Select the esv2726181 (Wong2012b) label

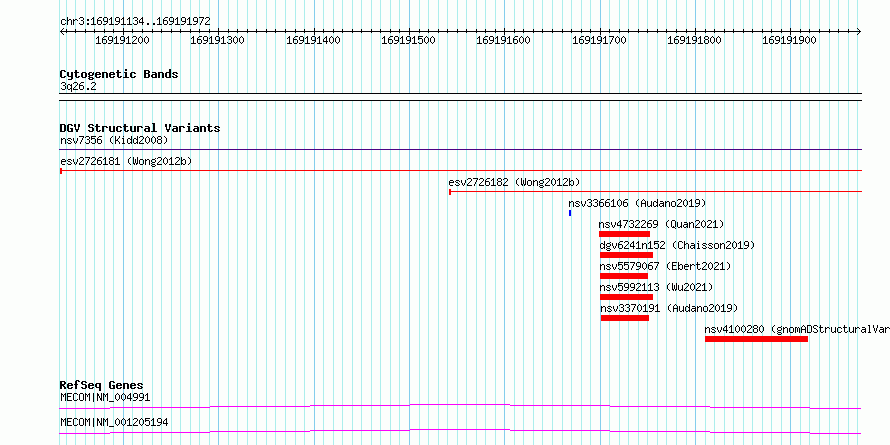click(x=126, y=161)
